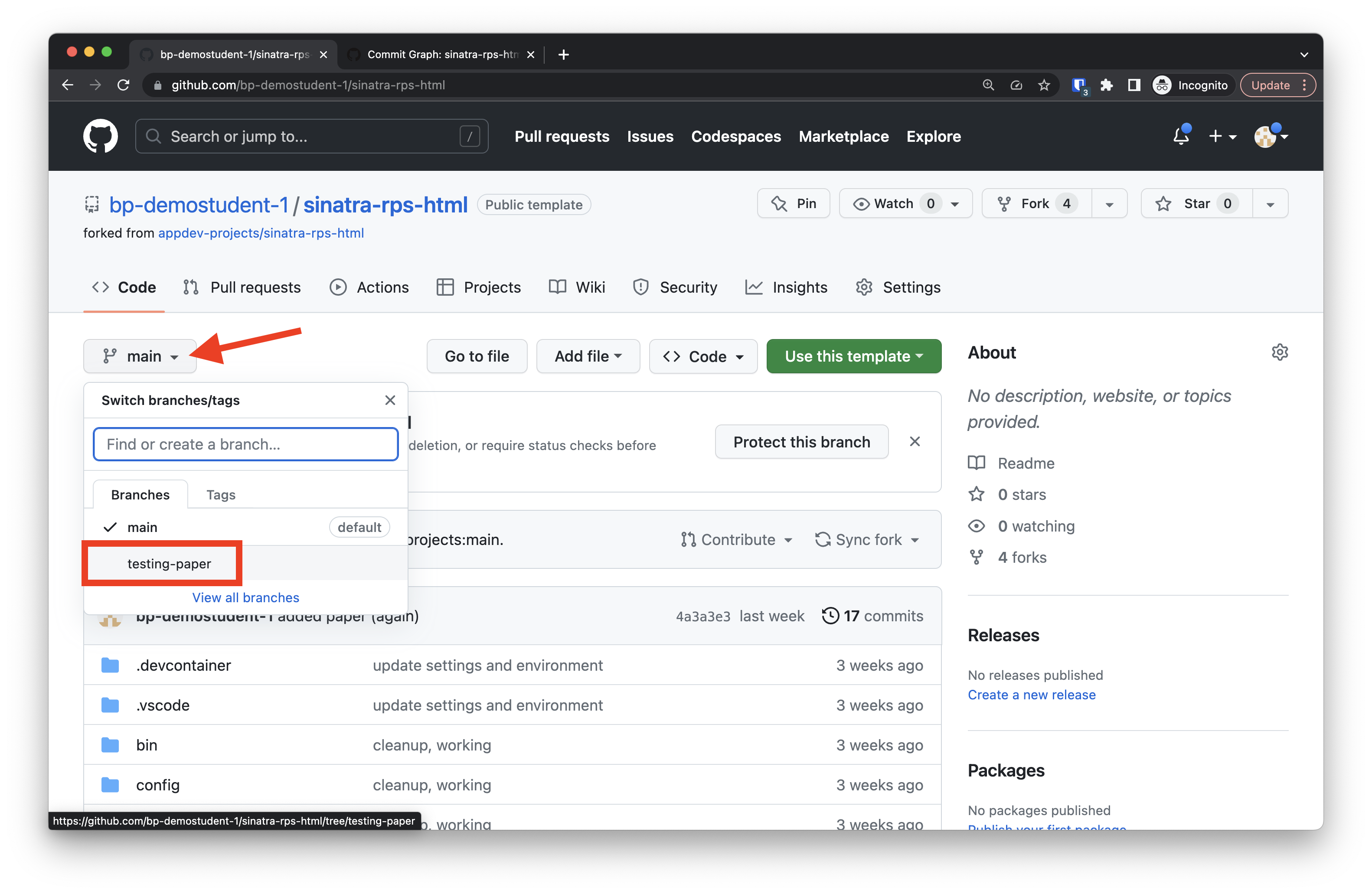The image size is (1372, 894).
Task: Open the Contribute dropdown
Action: [737, 539]
